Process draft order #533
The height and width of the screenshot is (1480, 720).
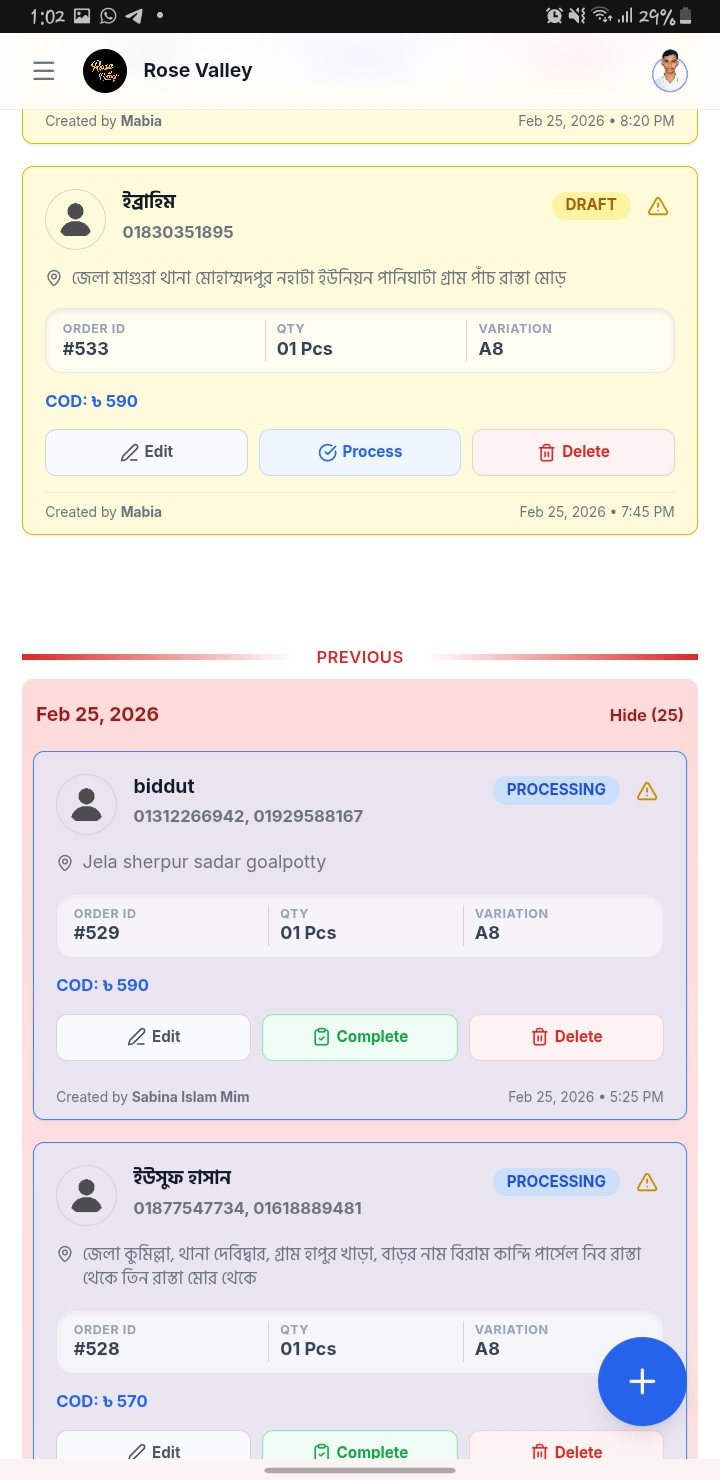(360, 452)
